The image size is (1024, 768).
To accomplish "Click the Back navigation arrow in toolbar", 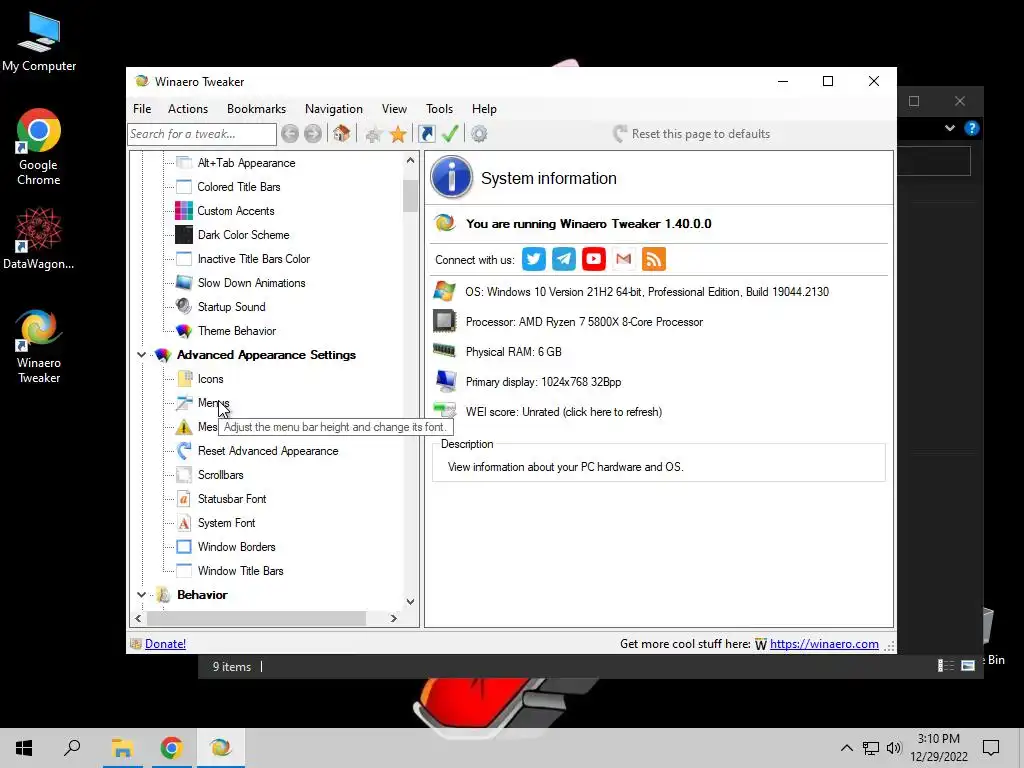I will 290,134.
